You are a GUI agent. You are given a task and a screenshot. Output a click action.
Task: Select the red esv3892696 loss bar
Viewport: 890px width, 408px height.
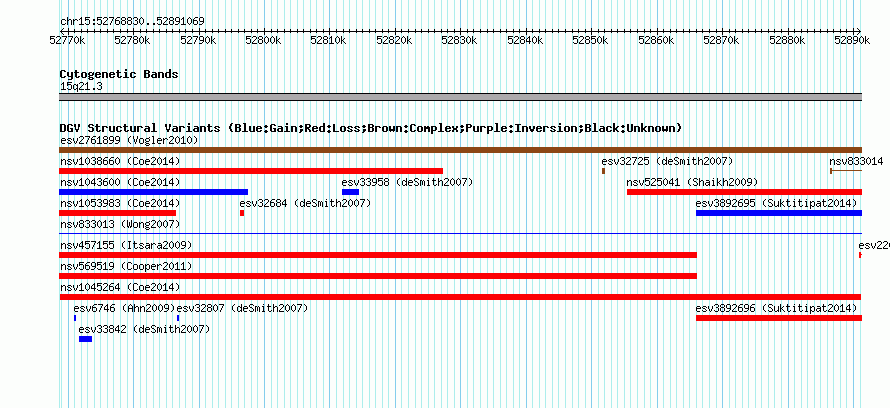coord(779,318)
